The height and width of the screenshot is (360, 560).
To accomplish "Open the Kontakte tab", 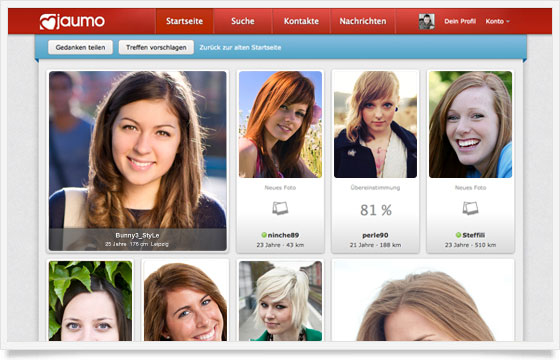I will coord(301,21).
